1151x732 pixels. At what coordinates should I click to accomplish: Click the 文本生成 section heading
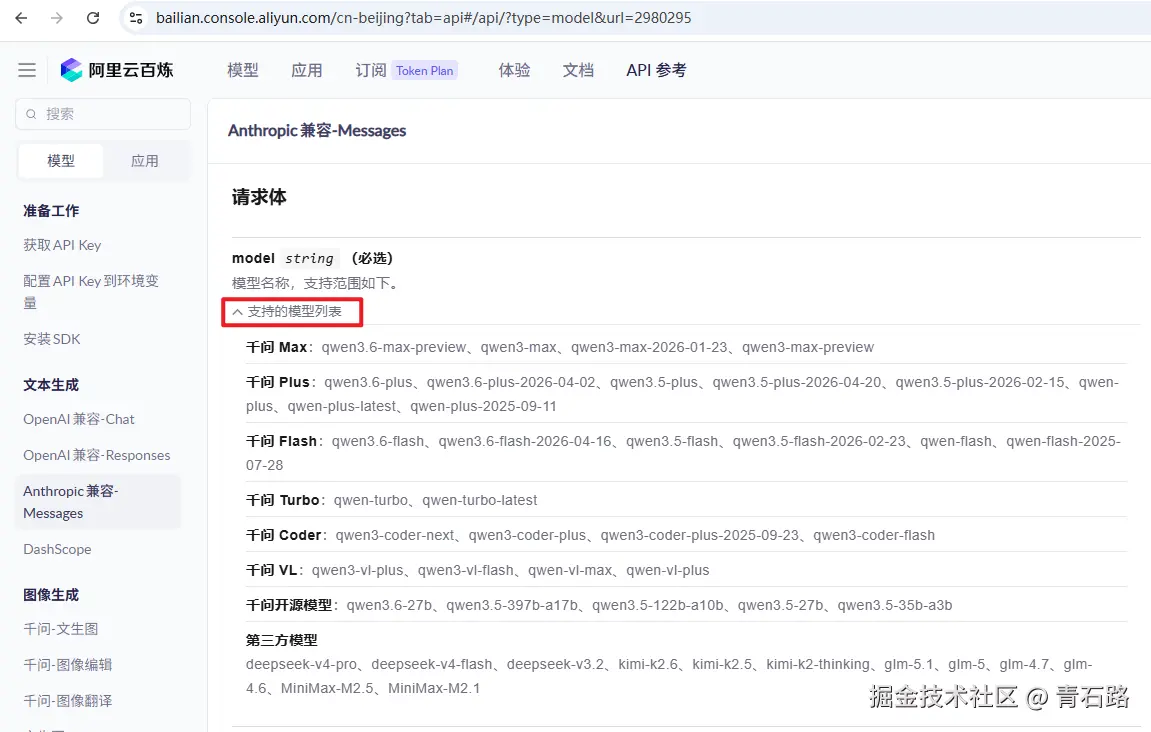(x=51, y=385)
